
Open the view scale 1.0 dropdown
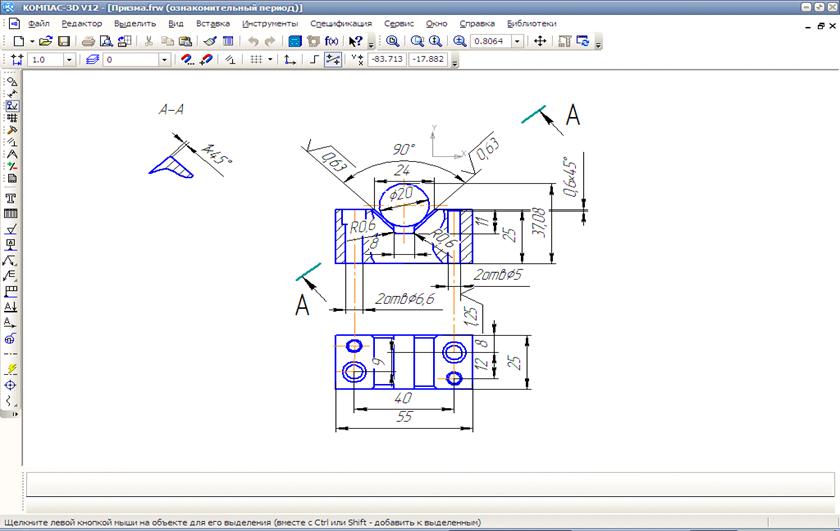tap(69, 60)
